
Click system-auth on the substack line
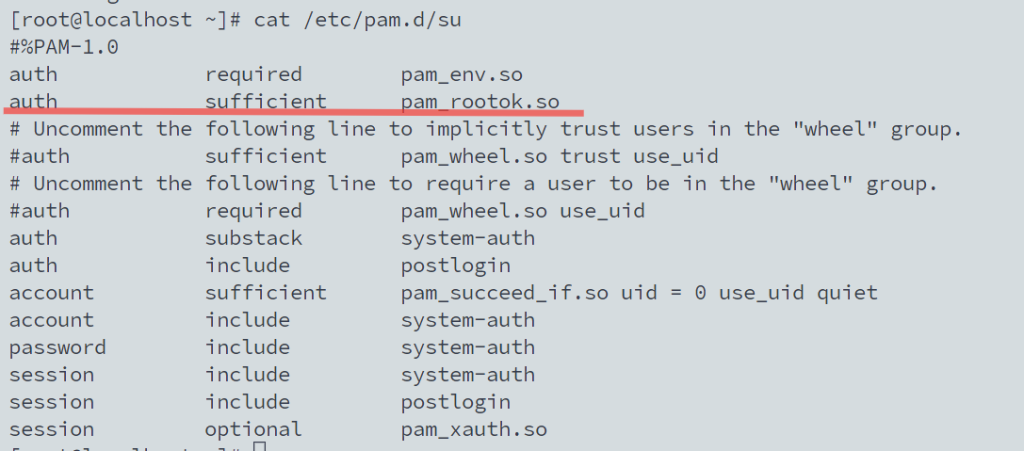pos(468,239)
